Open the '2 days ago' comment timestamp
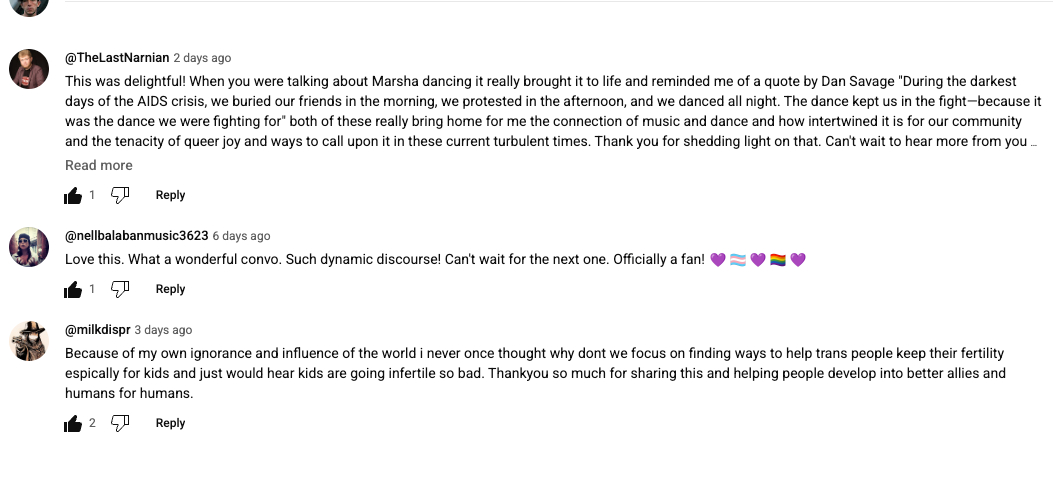 coord(202,58)
